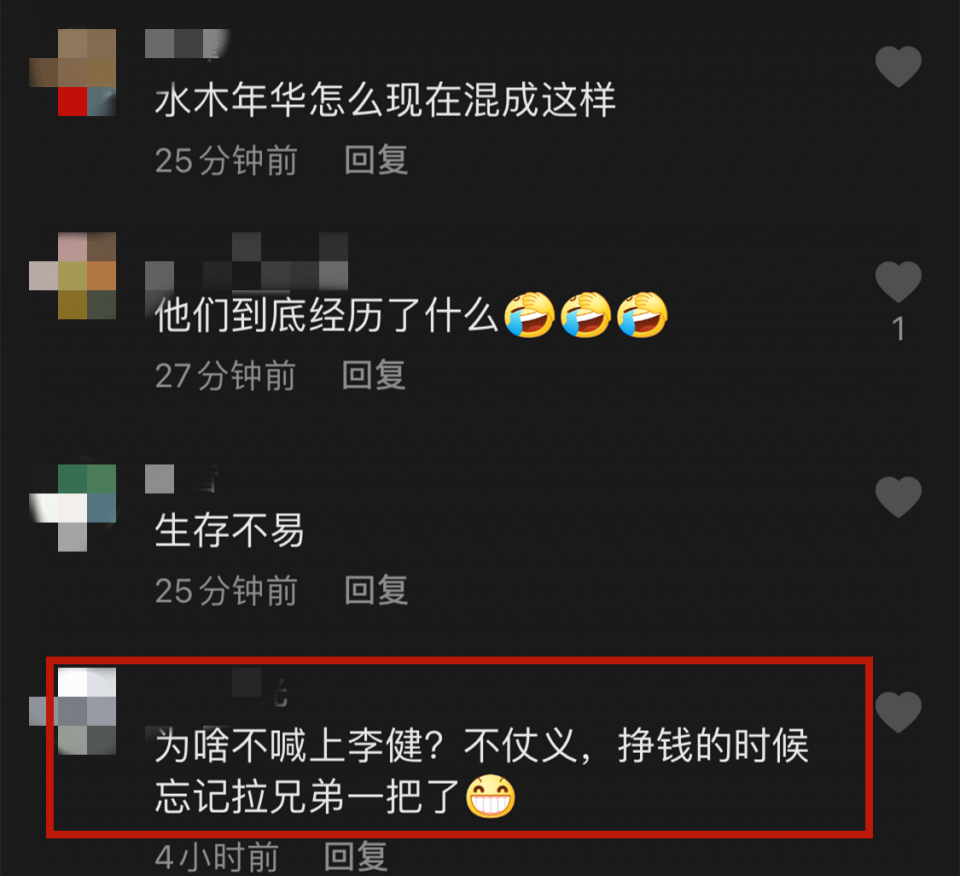This screenshot has height=876, width=960.
Task: Tap the heart beside 生存不易 comment
Action: (898, 496)
